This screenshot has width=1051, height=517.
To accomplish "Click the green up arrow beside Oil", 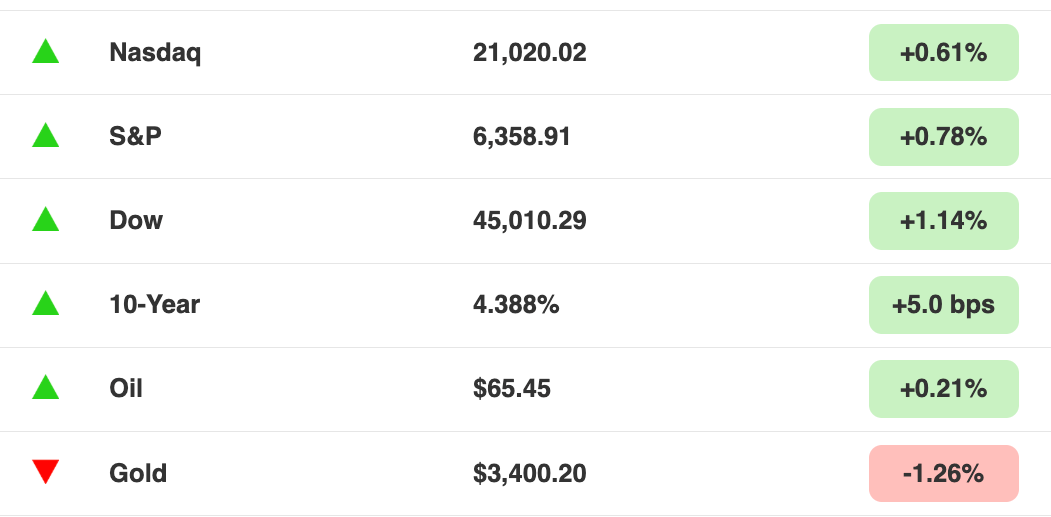I will (x=46, y=388).
